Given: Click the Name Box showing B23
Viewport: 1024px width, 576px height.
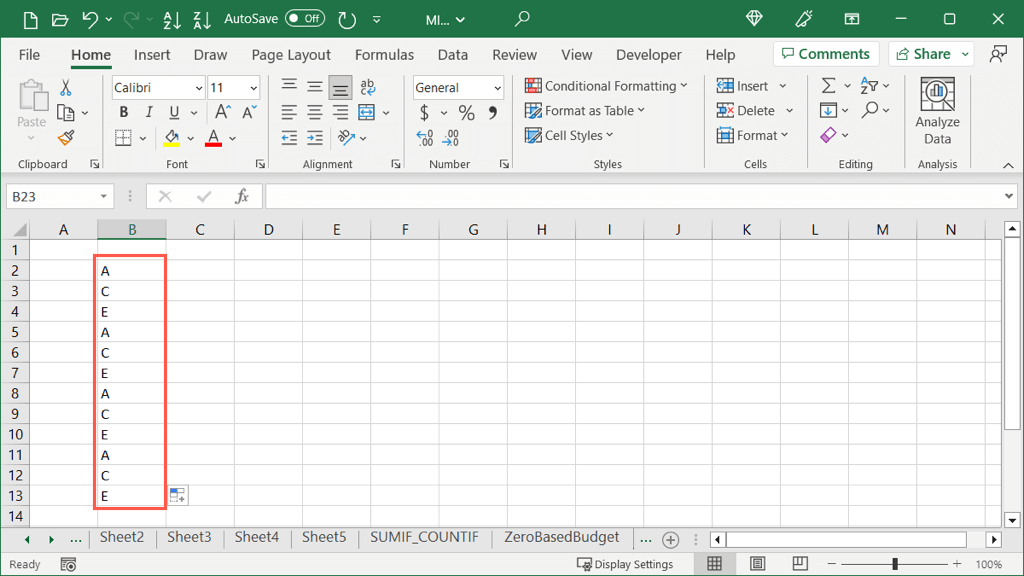Looking at the screenshot, I should (52, 197).
